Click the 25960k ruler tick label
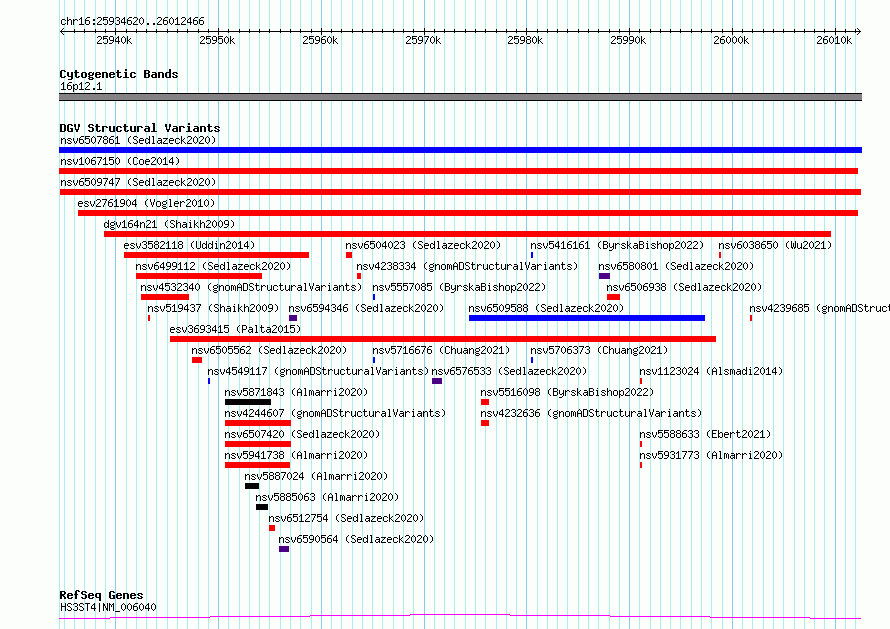 point(320,40)
